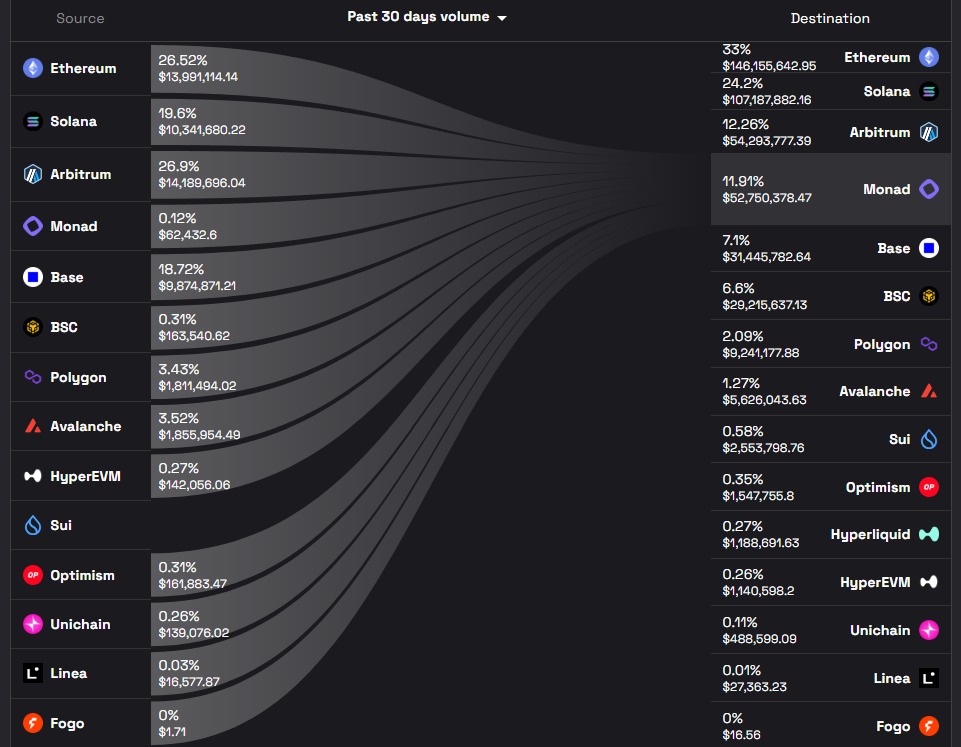Click the Unichain icon in Source column

click(32, 624)
